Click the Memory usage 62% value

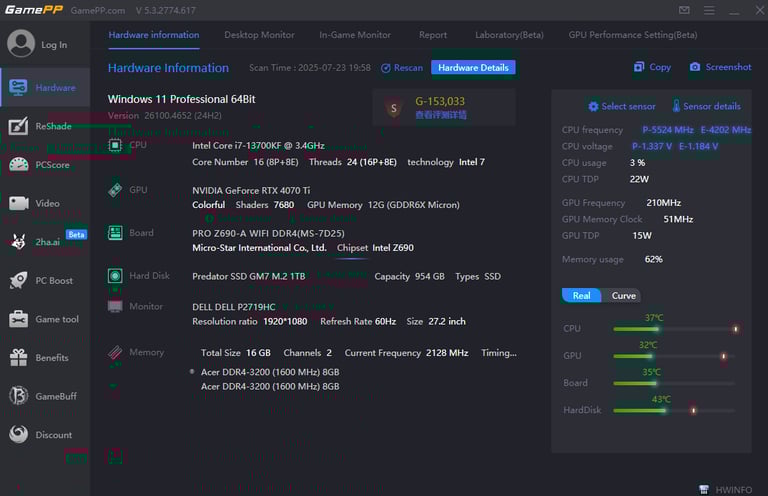(653, 259)
